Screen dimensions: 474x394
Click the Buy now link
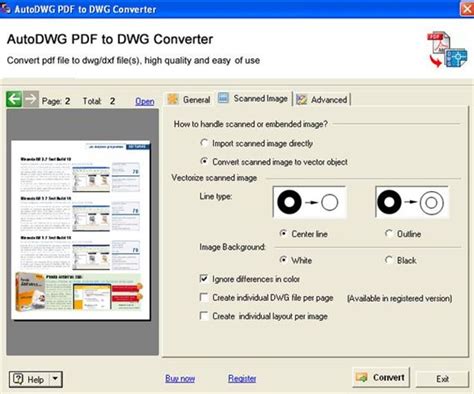coord(180,378)
